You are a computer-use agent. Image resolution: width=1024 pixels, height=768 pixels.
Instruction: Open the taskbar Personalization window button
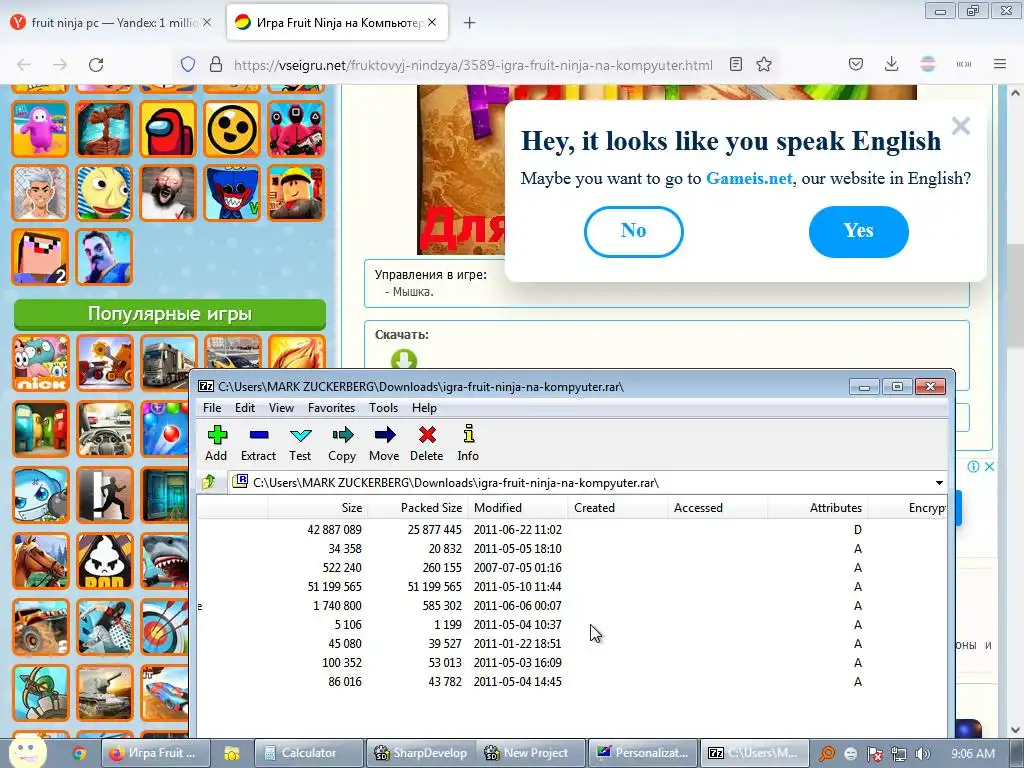[x=643, y=753]
